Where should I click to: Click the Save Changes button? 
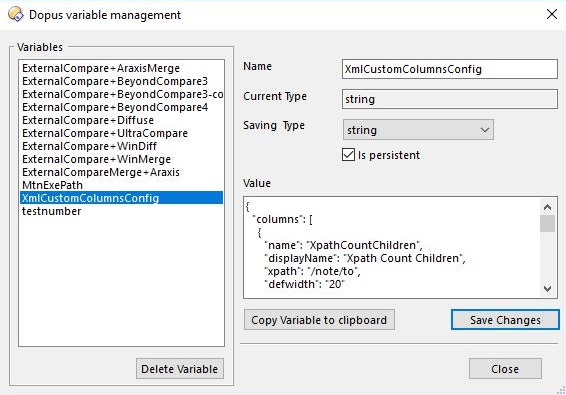coord(505,320)
